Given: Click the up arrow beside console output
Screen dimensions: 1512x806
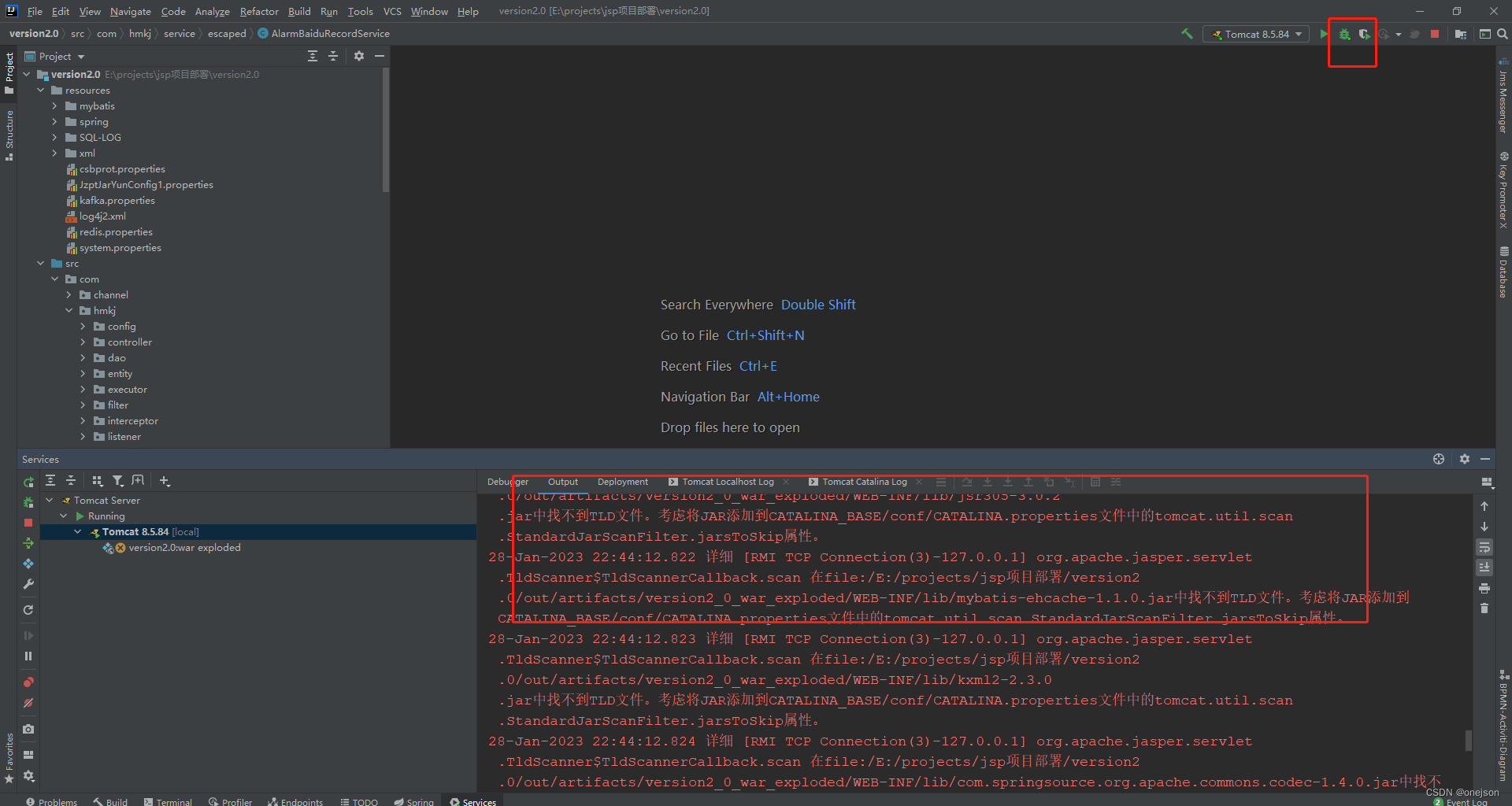Looking at the screenshot, I should tap(1484, 506).
